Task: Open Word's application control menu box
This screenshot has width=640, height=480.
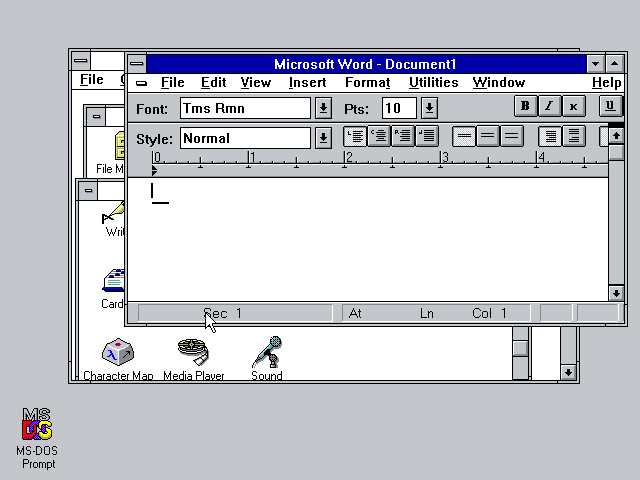Action: (137, 64)
